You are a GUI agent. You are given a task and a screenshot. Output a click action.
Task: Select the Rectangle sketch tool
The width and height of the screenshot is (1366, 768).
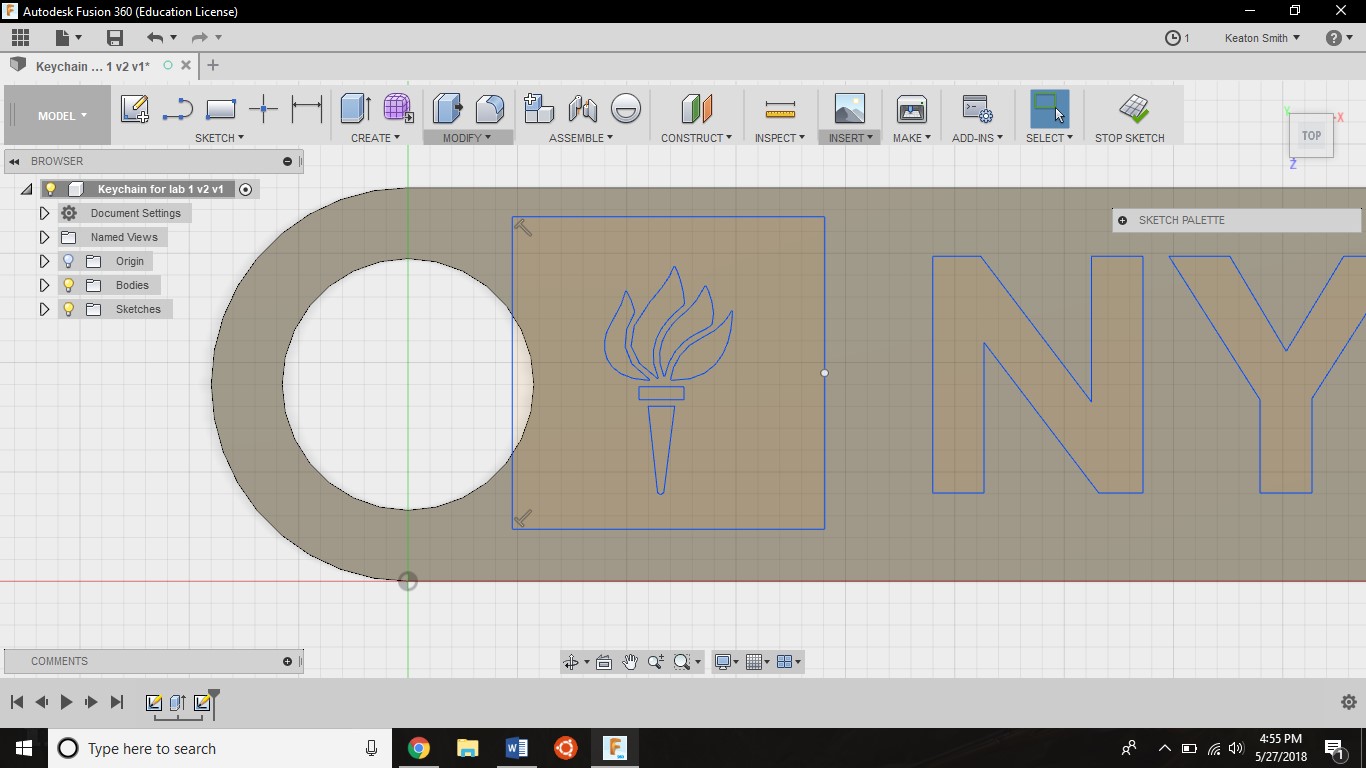[220, 108]
